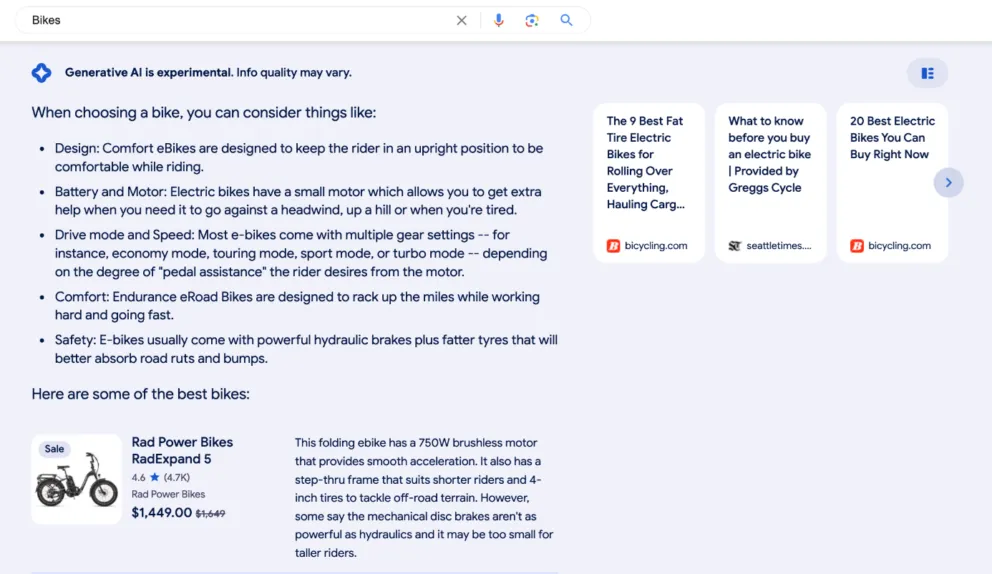The height and width of the screenshot is (574, 992).
Task: Toggle the AI overview layout view button
Action: [927, 73]
